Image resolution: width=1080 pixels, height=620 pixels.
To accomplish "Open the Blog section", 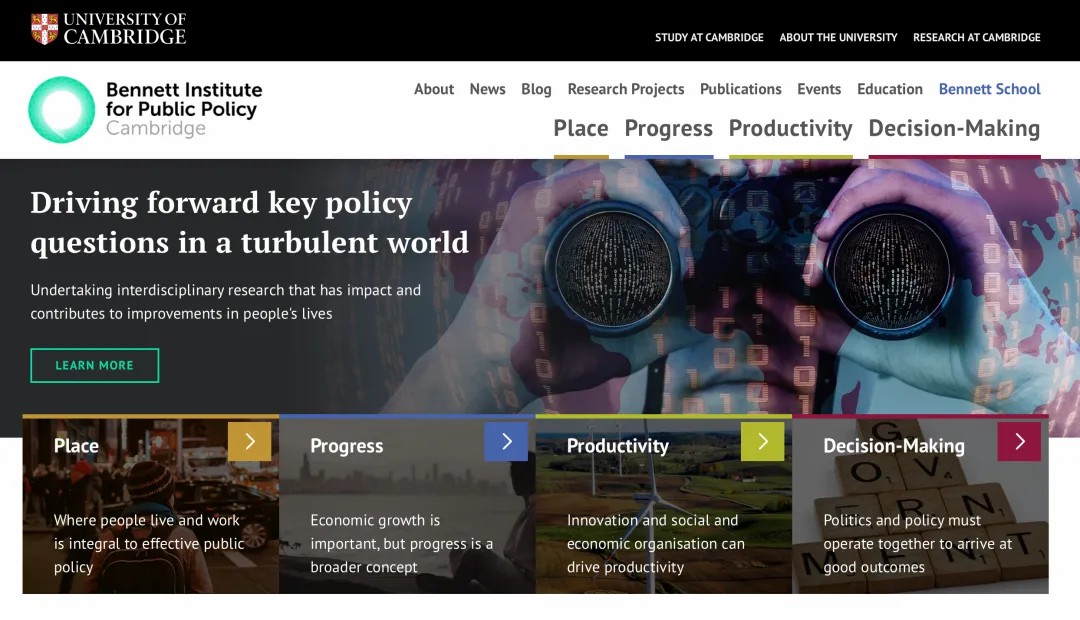I will pos(536,89).
